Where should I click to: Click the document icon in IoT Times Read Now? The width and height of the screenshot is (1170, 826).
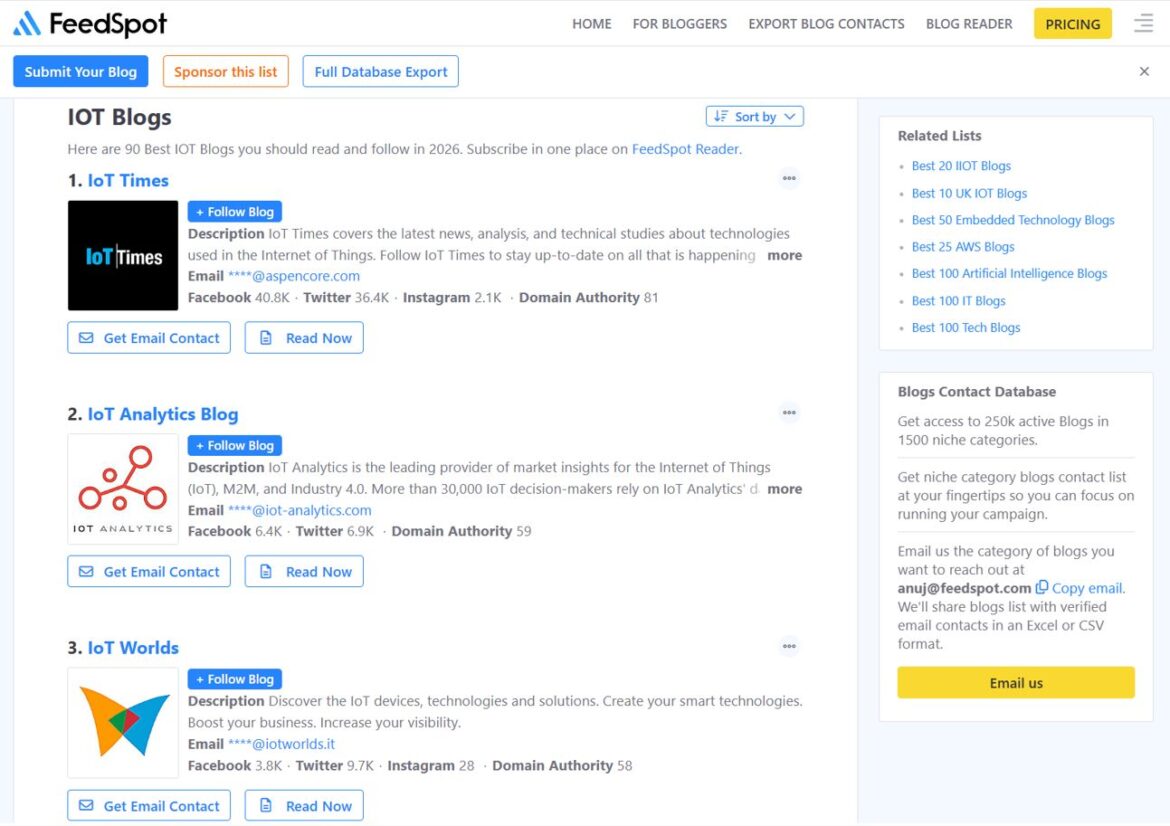(265, 337)
